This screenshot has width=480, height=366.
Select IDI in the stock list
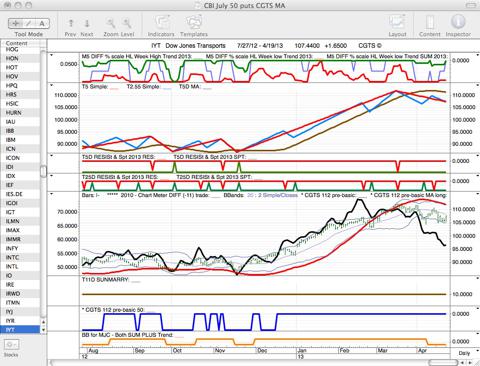tap(20, 167)
